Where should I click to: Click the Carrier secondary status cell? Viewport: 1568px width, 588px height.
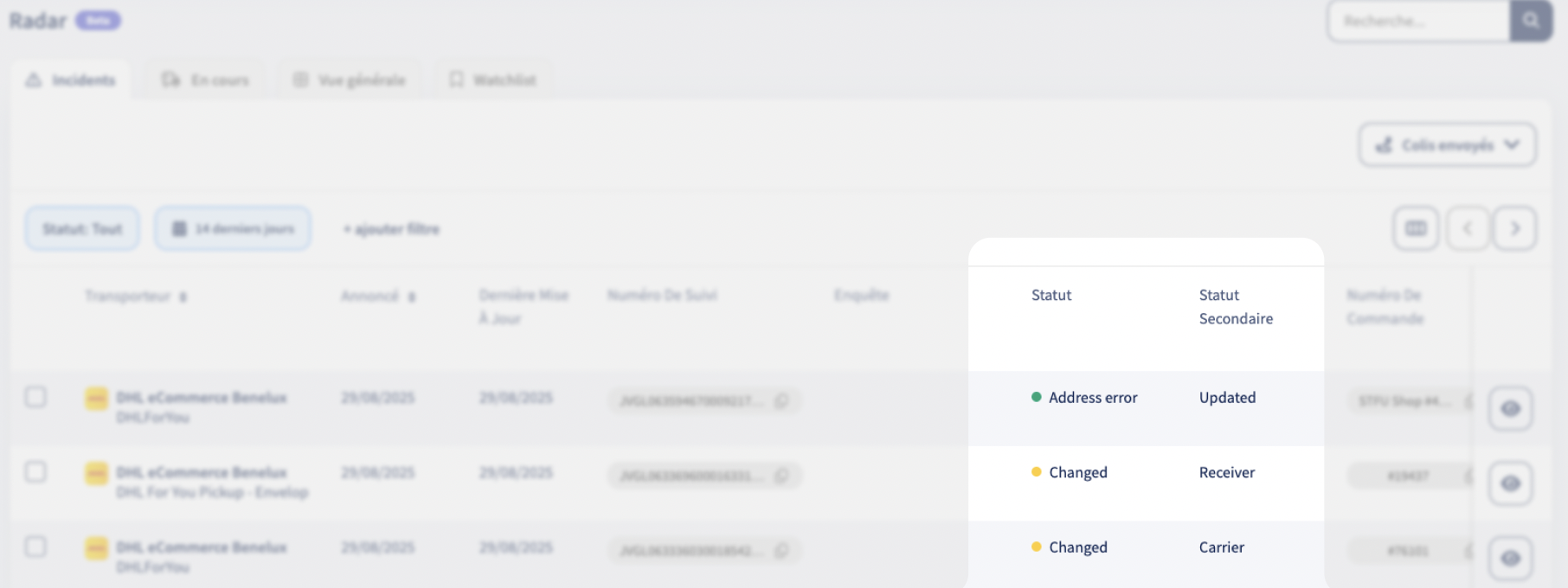pos(1222,547)
